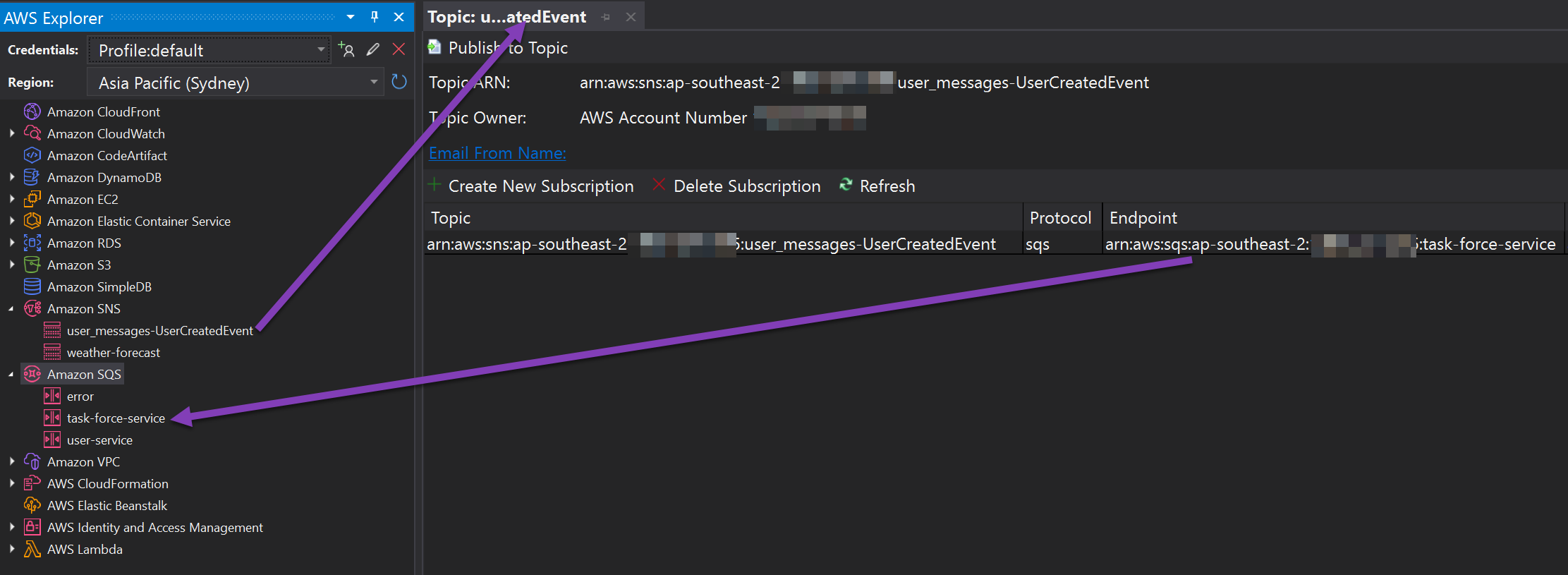1568x575 pixels.
Task: Click the Amazon RDS service icon
Action: point(32,243)
